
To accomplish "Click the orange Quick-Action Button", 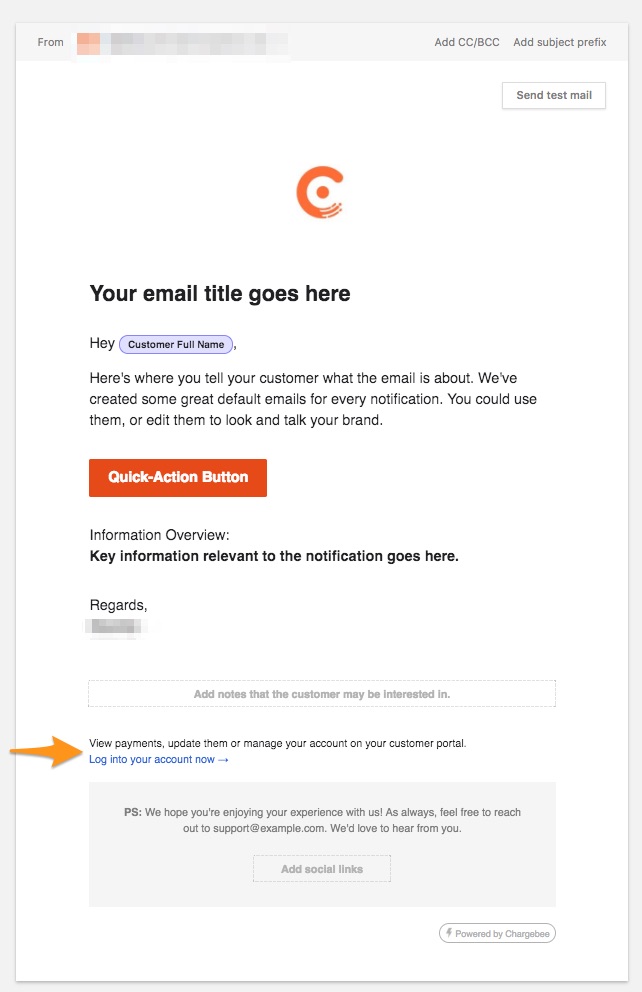I will 178,478.
